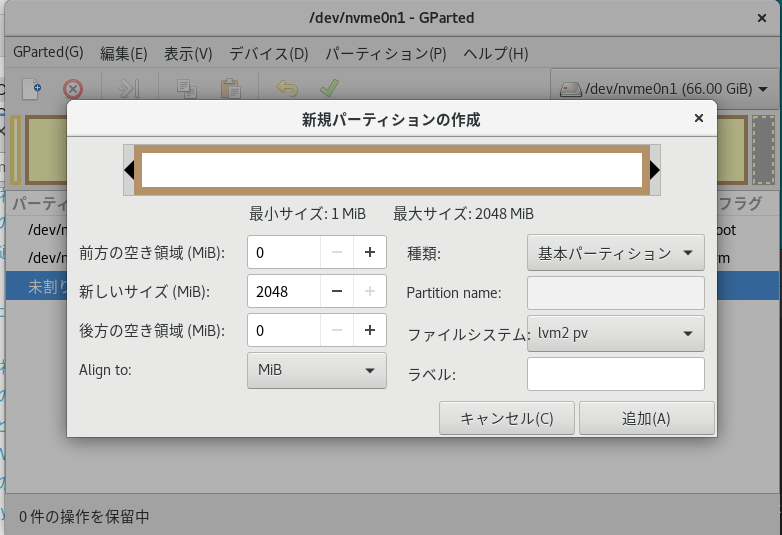This screenshot has height=535, width=782.
Task: Click the partition size preview bar
Action: click(x=390, y=170)
